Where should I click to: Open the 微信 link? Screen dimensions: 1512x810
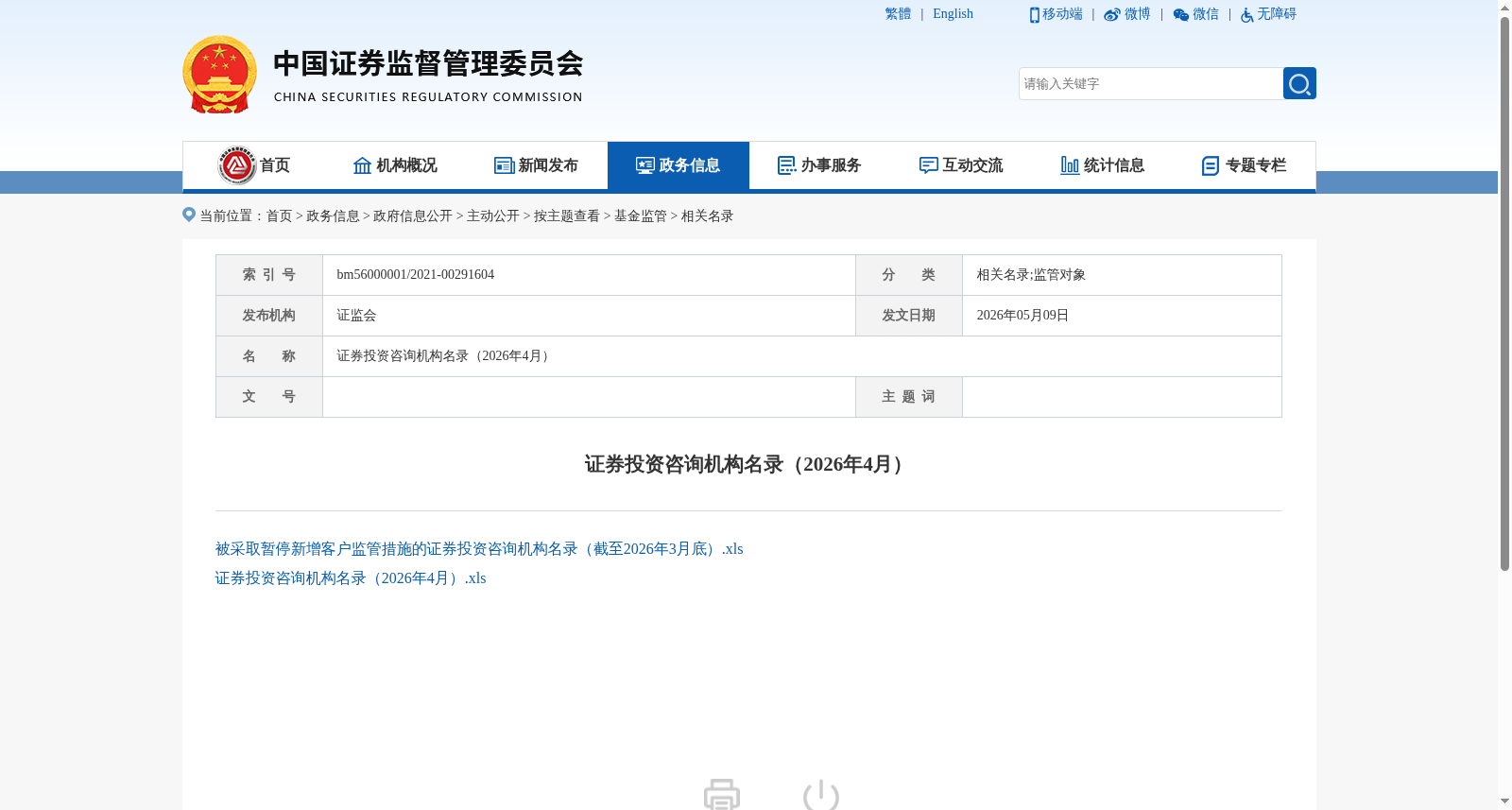(1206, 14)
